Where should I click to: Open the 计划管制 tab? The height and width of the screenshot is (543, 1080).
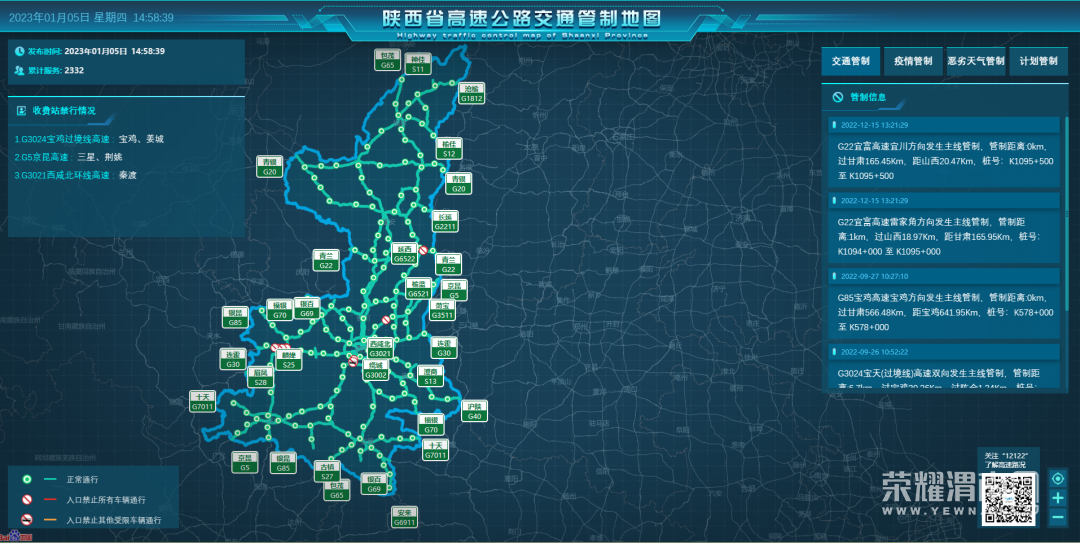coord(1038,61)
